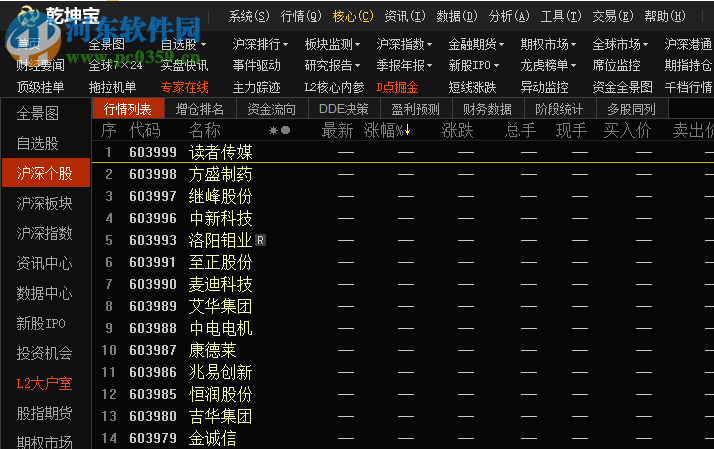The image size is (714, 449).
Task: Select 全景图 in the left sidebar
Action: [x=46, y=113]
